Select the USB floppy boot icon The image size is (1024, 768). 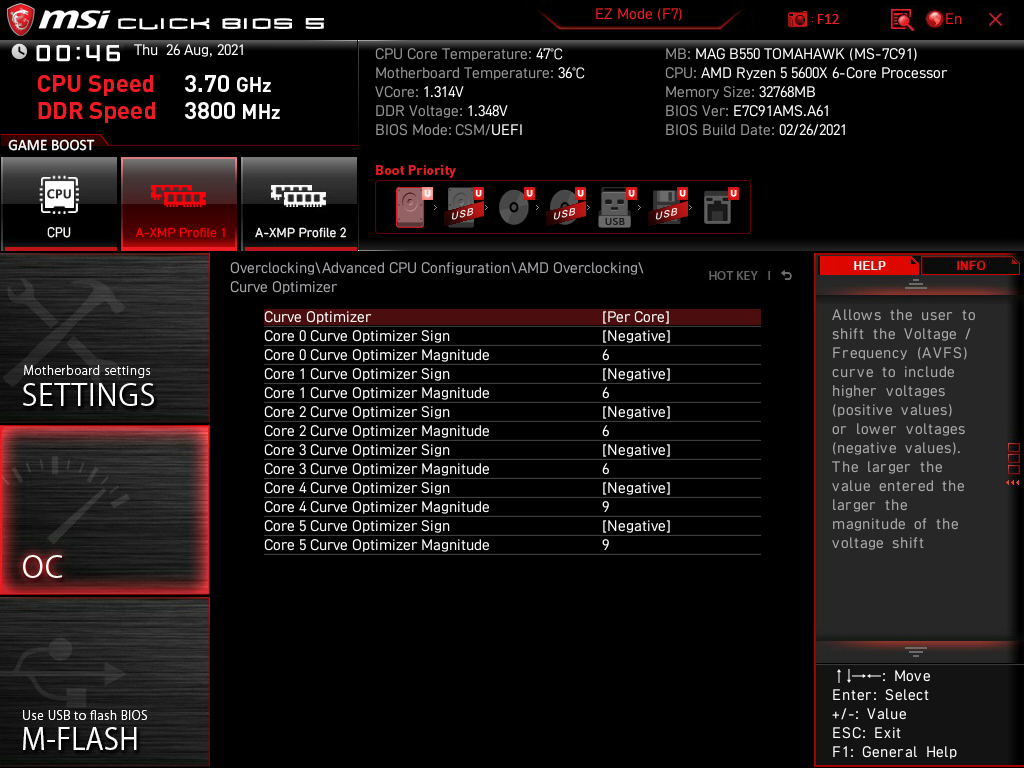[668, 207]
